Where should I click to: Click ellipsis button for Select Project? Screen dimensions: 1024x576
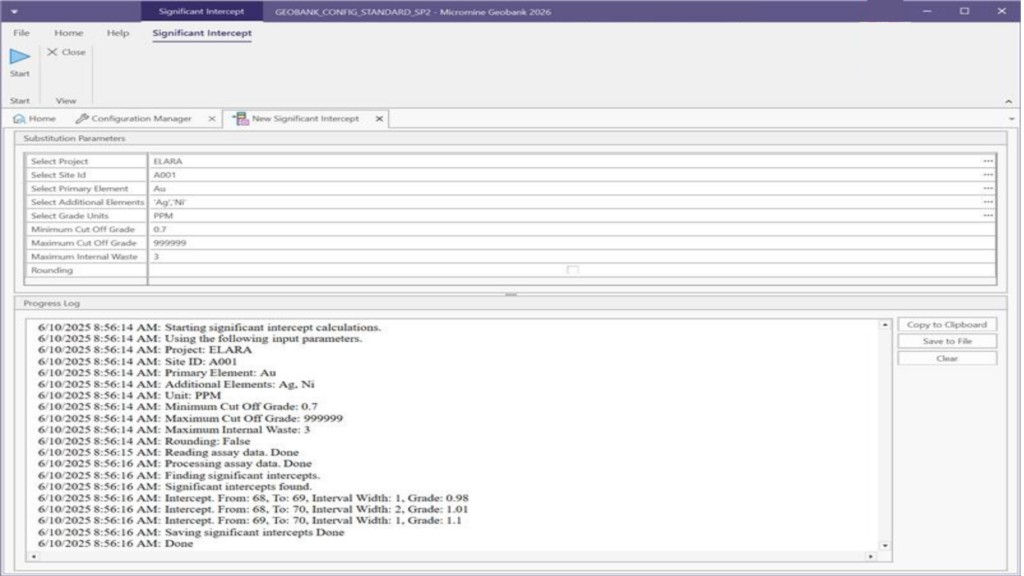(x=988, y=161)
